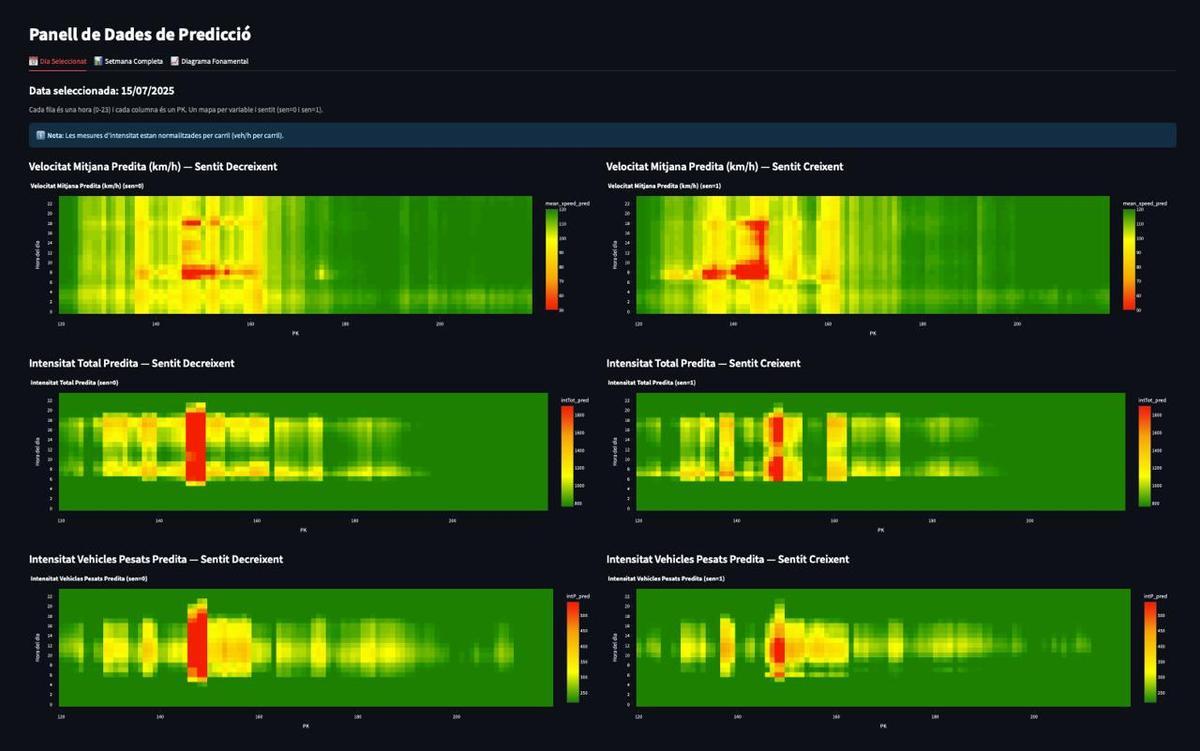
Task: Click the info icon inside the Nota banner
Action: coord(40,133)
